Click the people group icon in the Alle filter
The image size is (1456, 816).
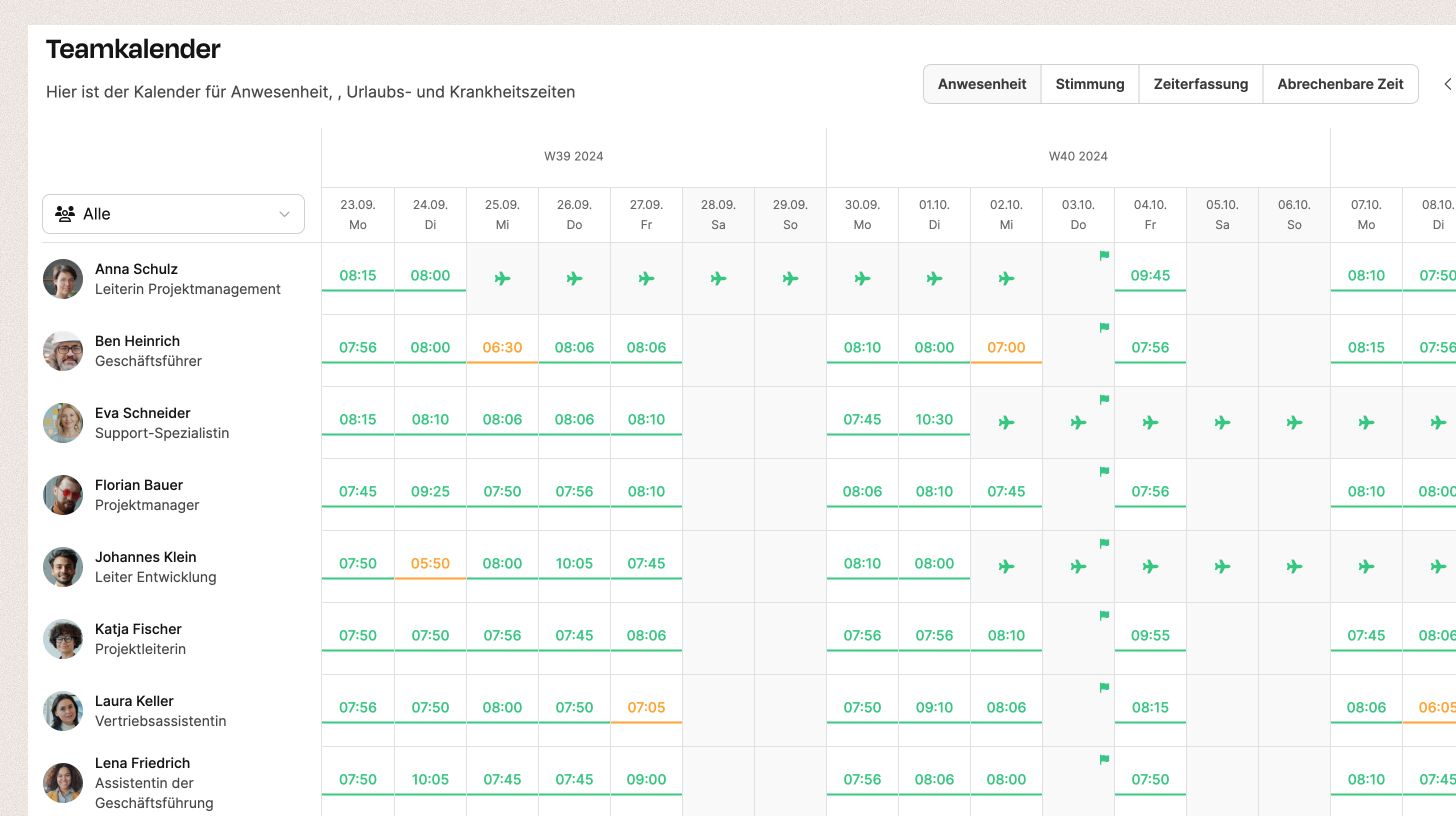coord(65,214)
